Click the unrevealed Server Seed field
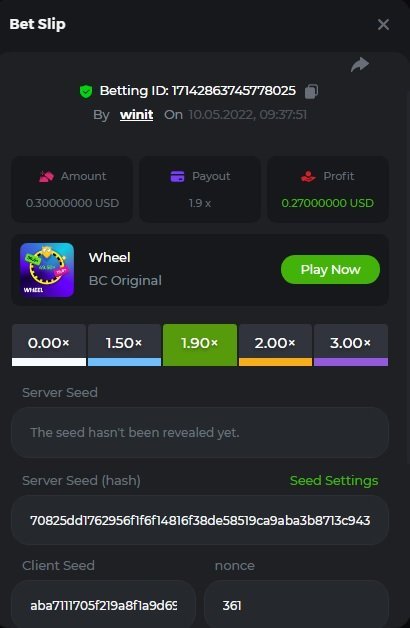Image resolution: width=410 pixels, height=628 pixels. coord(200,433)
